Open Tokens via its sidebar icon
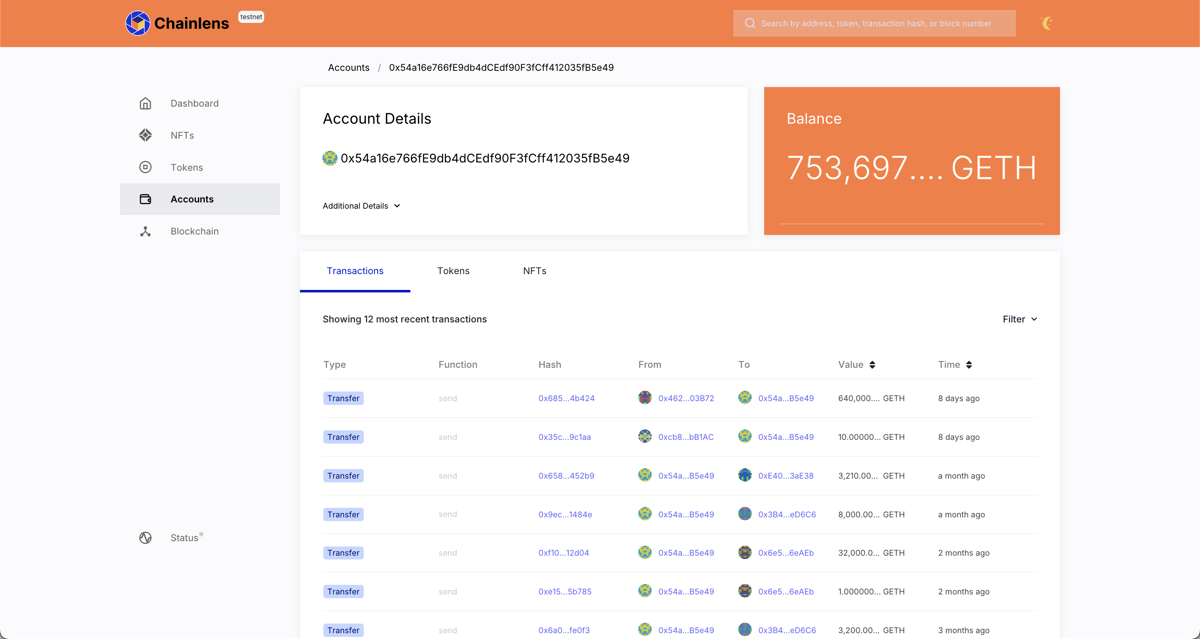The image size is (1200, 639). 145,167
